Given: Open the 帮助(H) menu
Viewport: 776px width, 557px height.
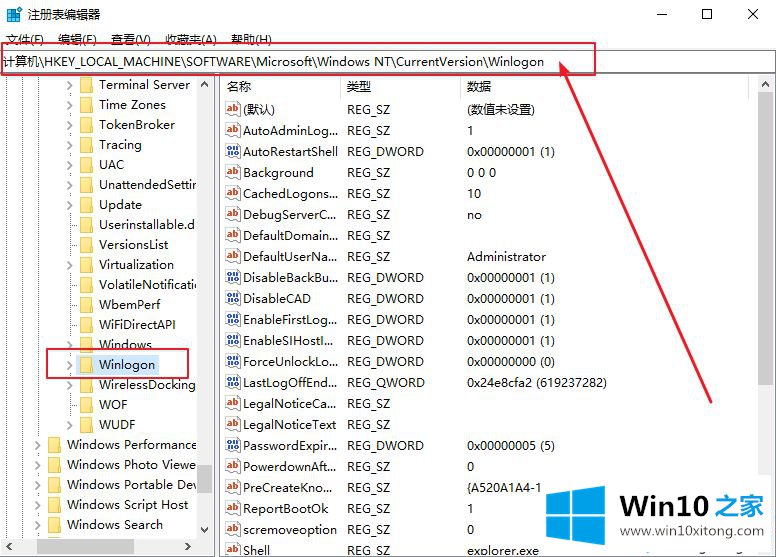Looking at the screenshot, I should [251, 39].
